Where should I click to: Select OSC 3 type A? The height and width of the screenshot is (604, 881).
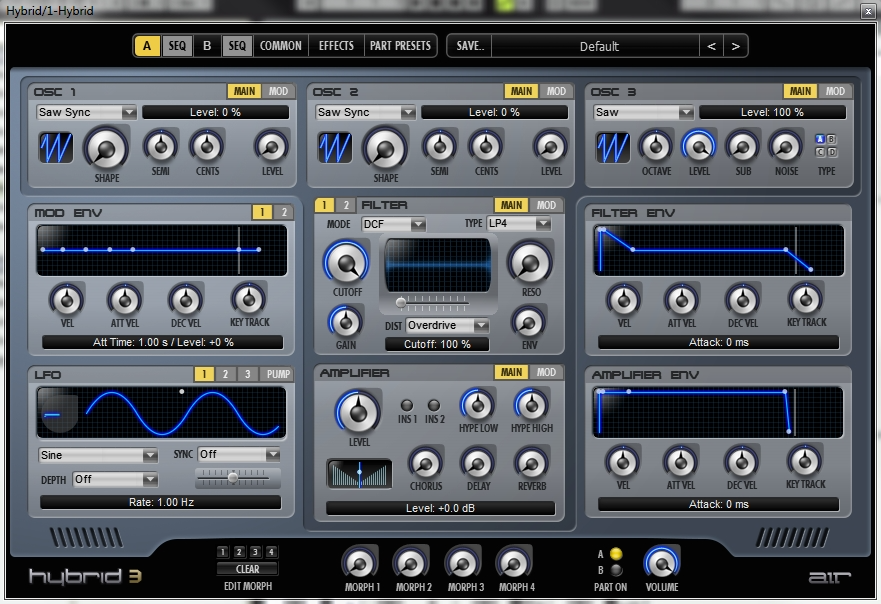pyautogui.click(x=820, y=139)
